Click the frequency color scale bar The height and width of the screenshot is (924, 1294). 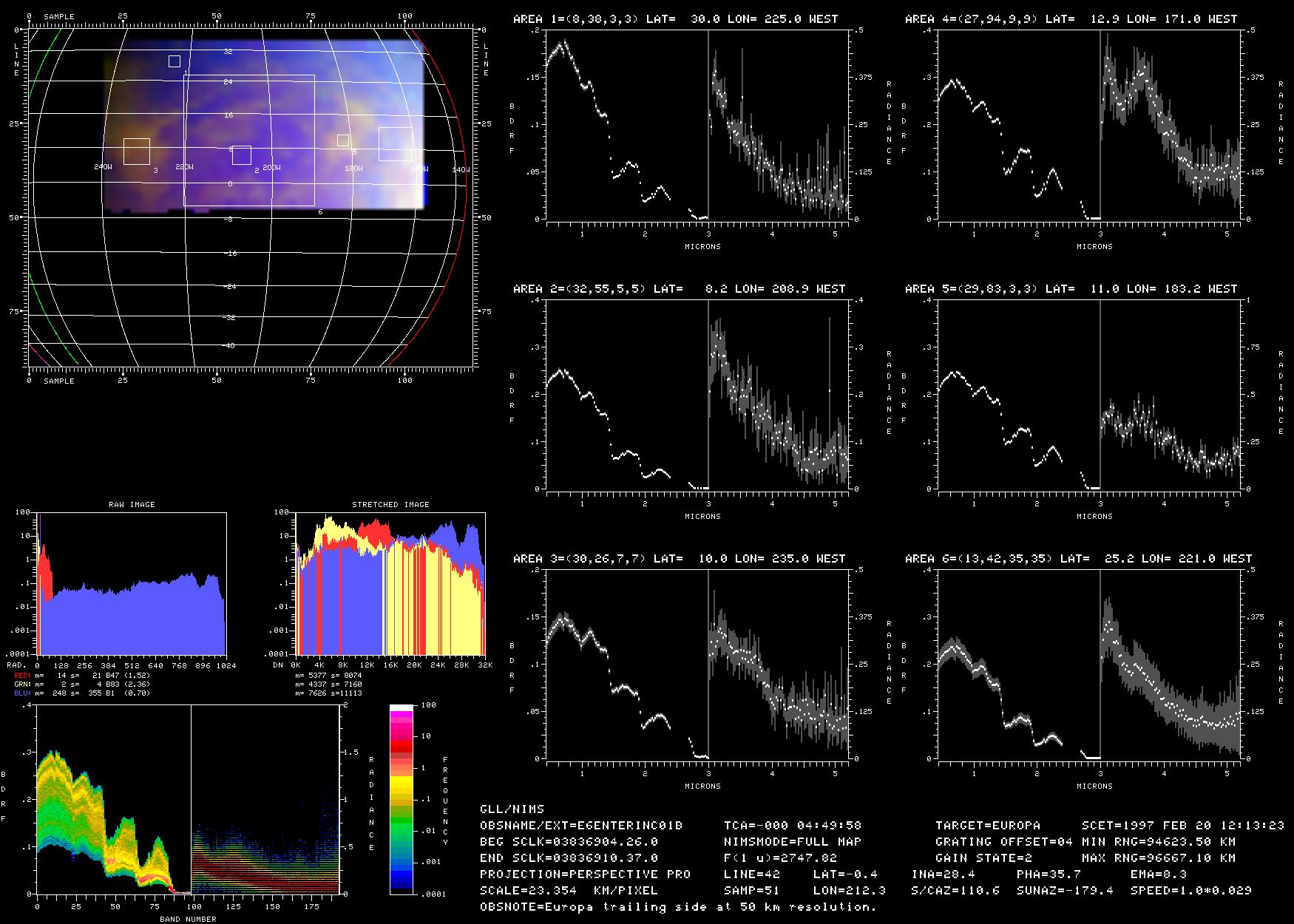pos(402,799)
